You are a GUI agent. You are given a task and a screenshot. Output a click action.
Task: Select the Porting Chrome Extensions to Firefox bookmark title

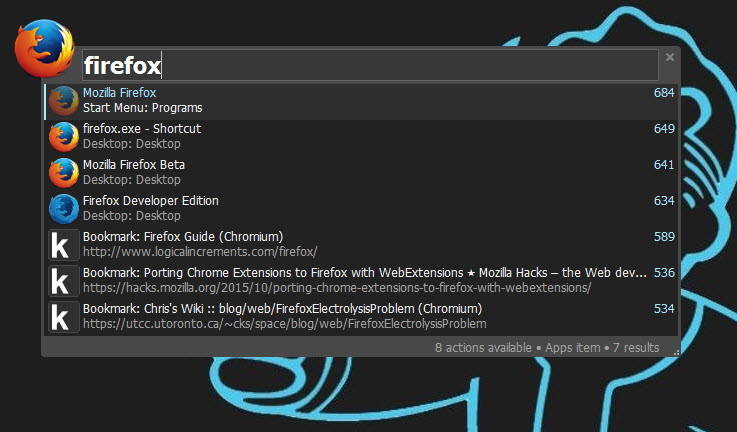365,273
